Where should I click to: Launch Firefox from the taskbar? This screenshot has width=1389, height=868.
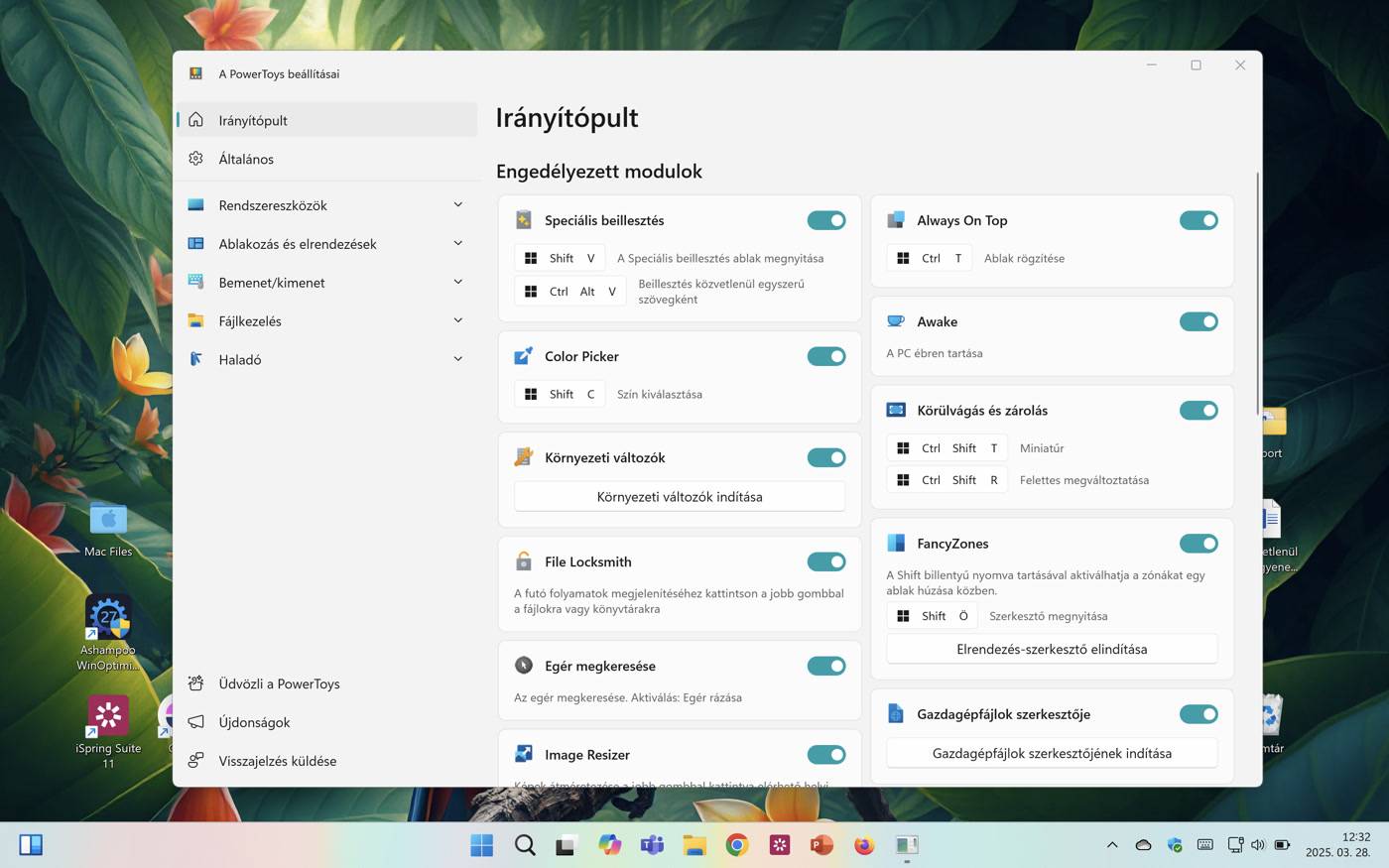(x=864, y=845)
